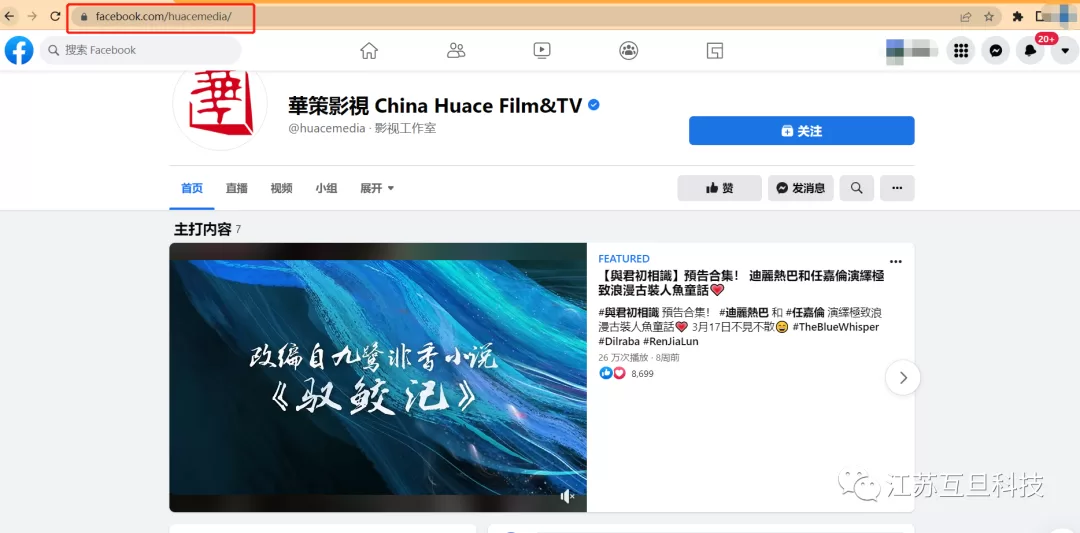Open featured post three-dot options menu
The width and height of the screenshot is (1080, 533).
click(x=895, y=262)
